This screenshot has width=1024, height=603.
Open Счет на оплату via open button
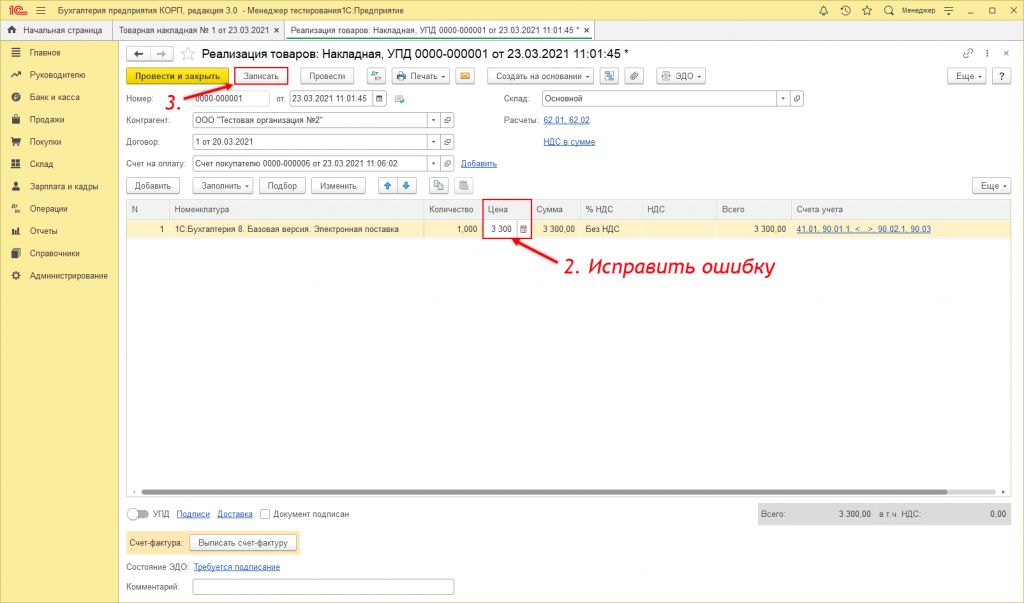coord(447,163)
